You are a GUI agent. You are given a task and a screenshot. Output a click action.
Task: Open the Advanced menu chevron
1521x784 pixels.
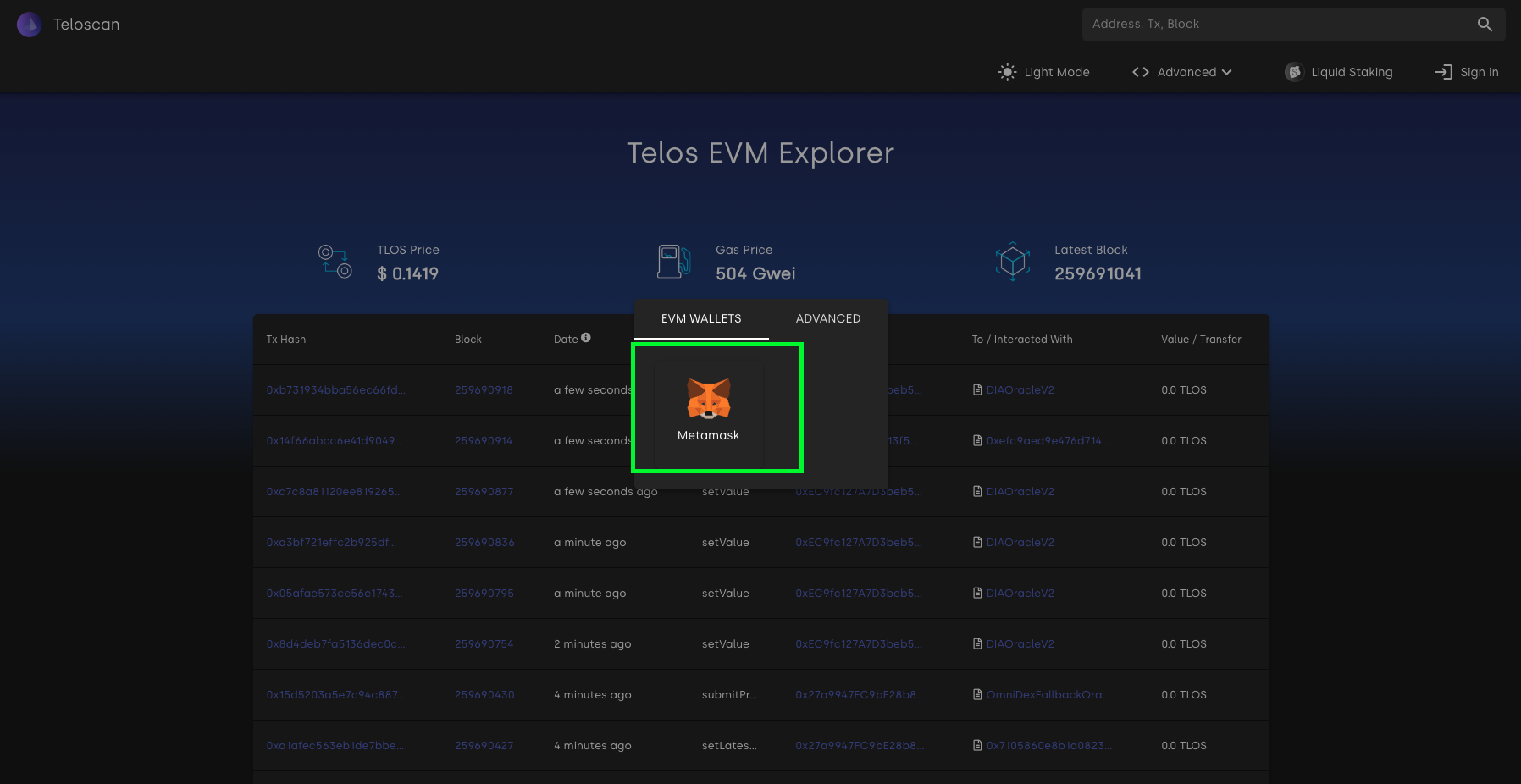click(x=1225, y=73)
